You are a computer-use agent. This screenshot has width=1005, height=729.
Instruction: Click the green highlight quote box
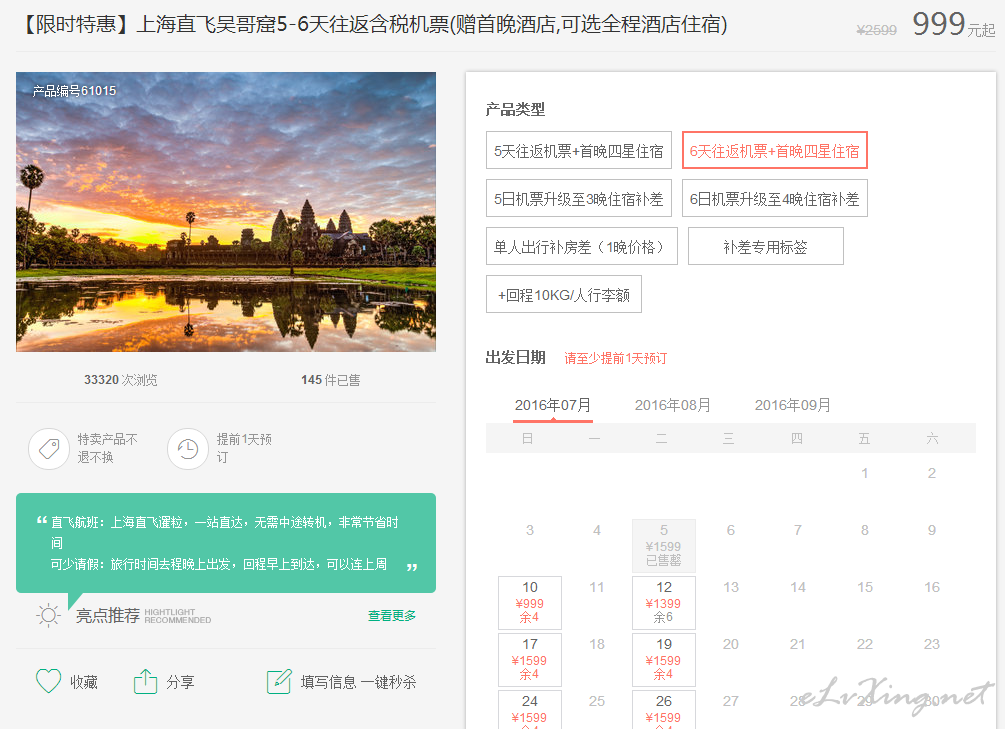point(226,543)
